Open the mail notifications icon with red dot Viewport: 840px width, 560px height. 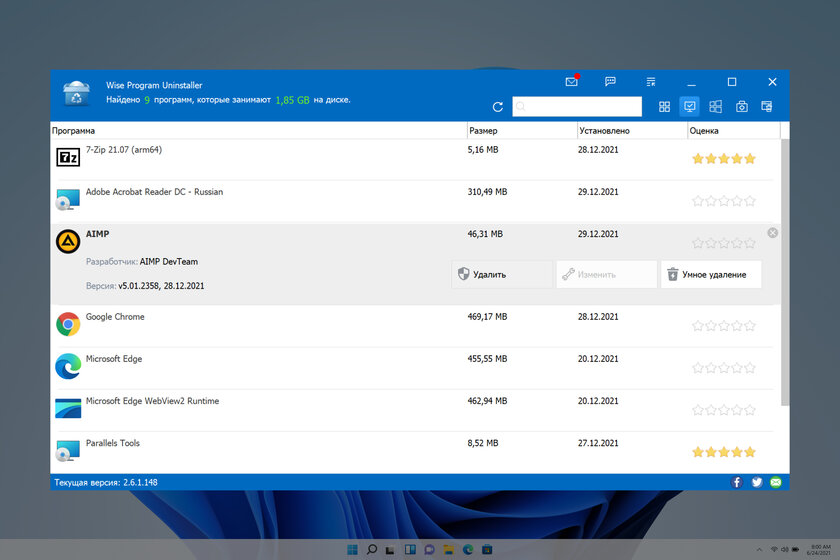coord(572,81)
